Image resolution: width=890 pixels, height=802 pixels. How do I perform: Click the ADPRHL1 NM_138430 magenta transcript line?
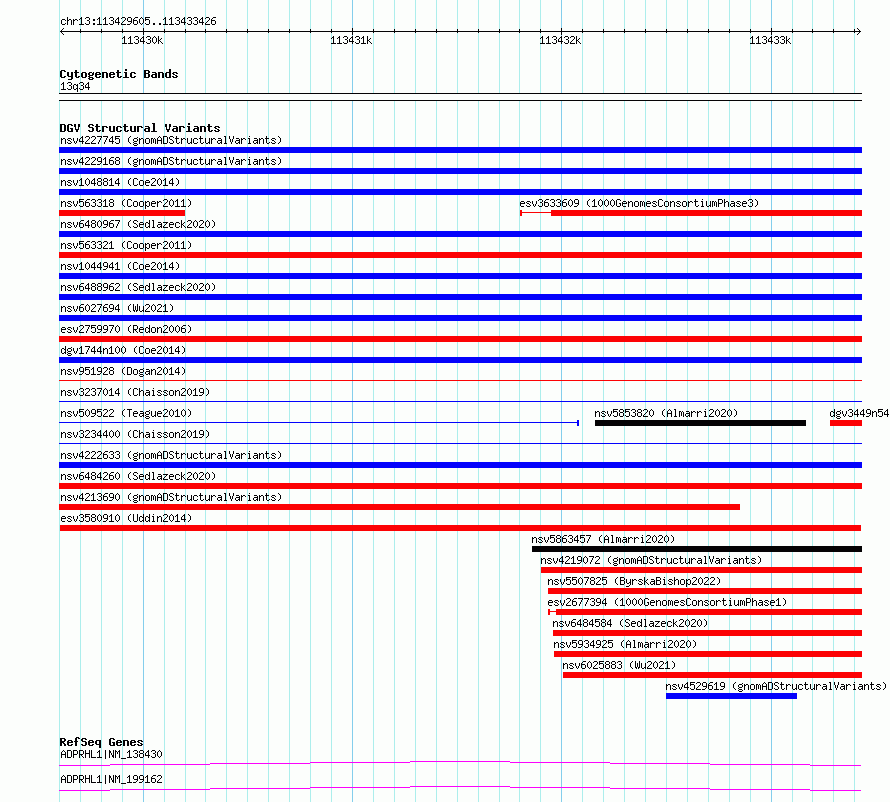(x=460, y=763)
